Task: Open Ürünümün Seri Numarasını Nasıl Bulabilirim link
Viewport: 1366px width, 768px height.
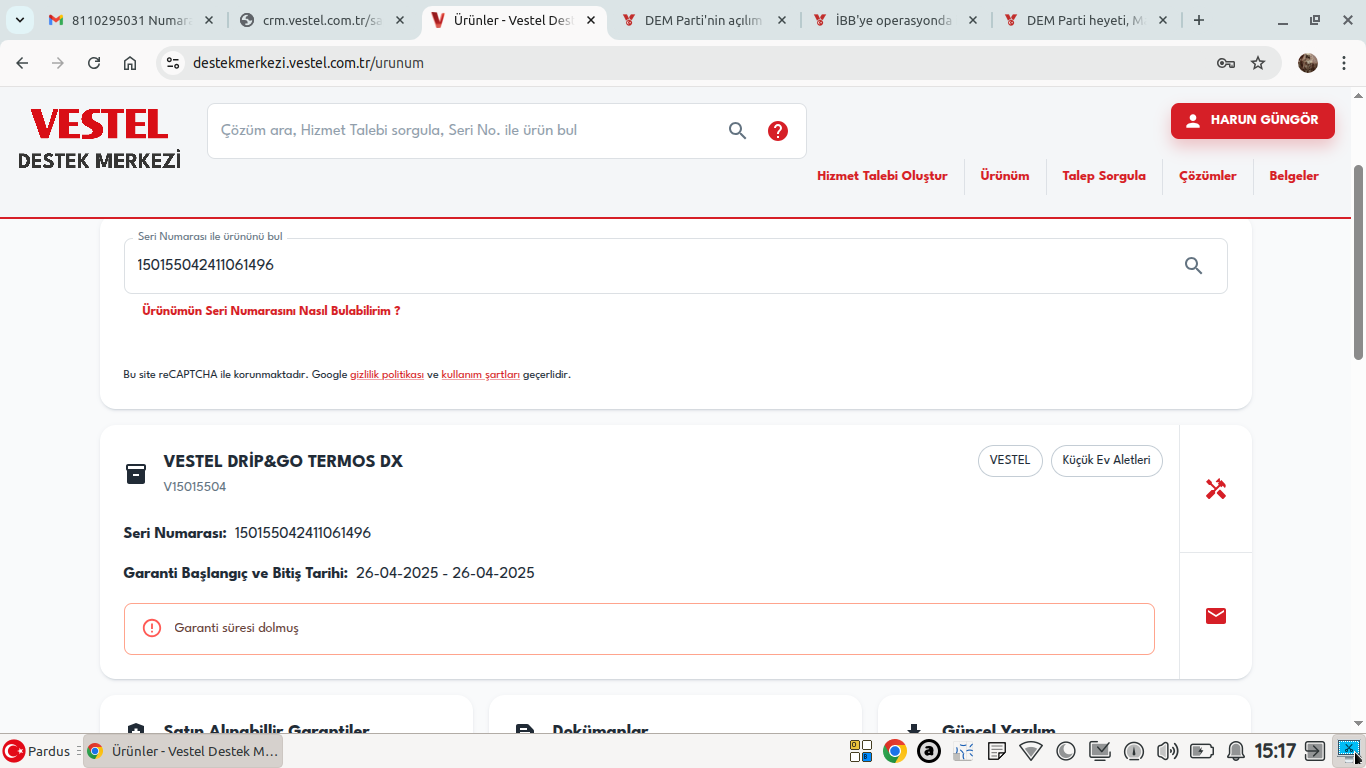Action: pyautogui.click(x=271, y=311)
